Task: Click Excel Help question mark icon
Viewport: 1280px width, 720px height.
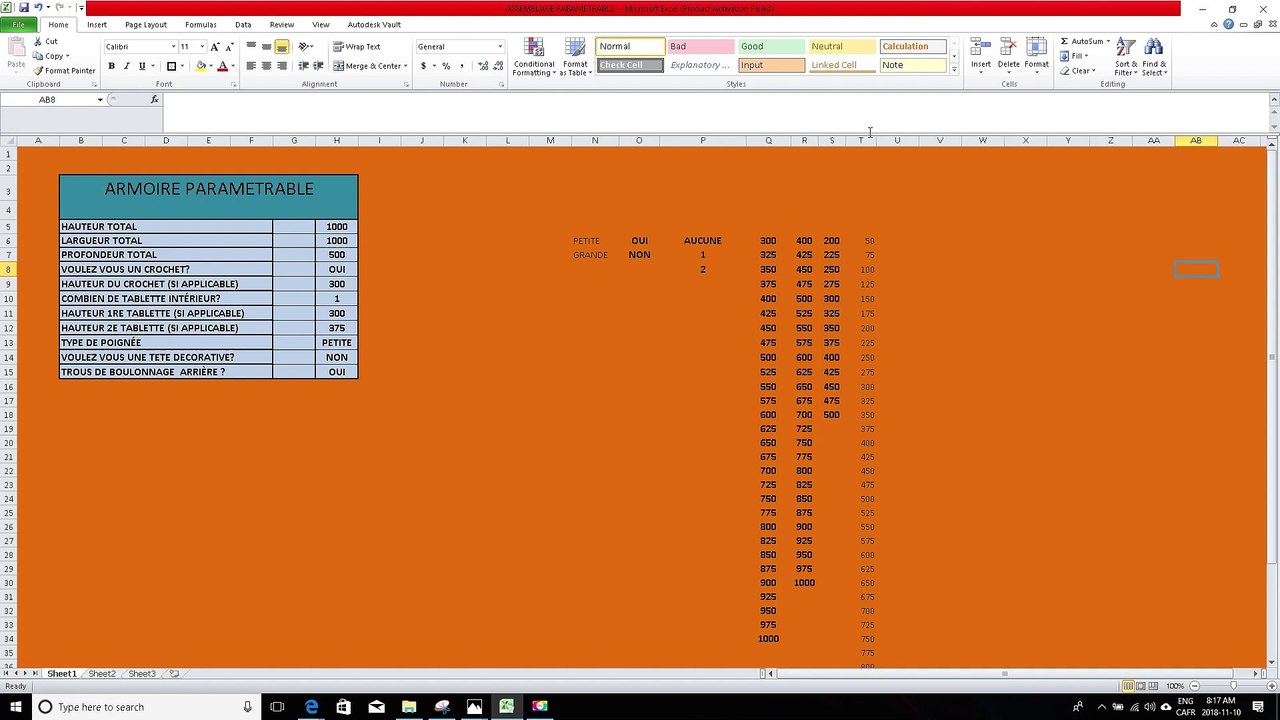Action: (1228, 24)
